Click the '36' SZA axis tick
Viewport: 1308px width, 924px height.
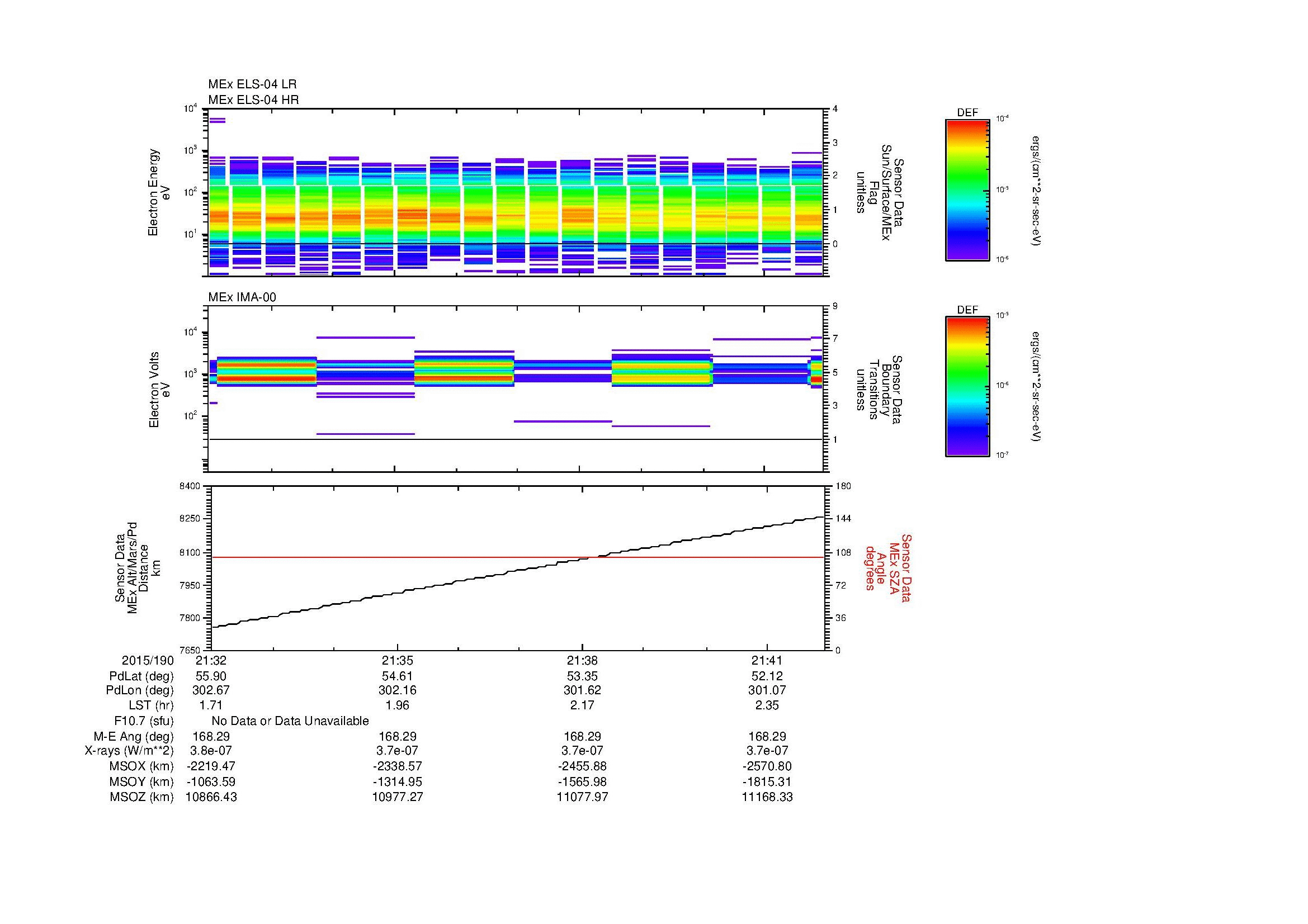tap(841, 618)
